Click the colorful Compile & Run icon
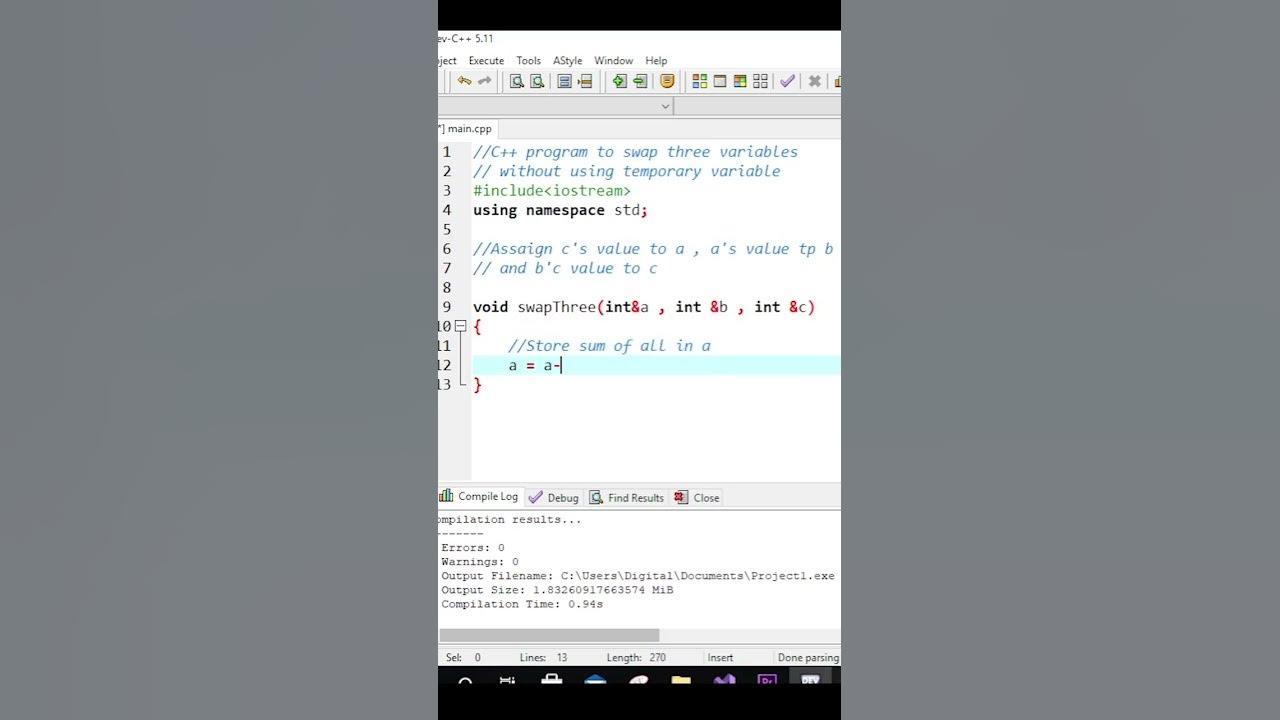 pyautogui.click(x=740, y=82)
